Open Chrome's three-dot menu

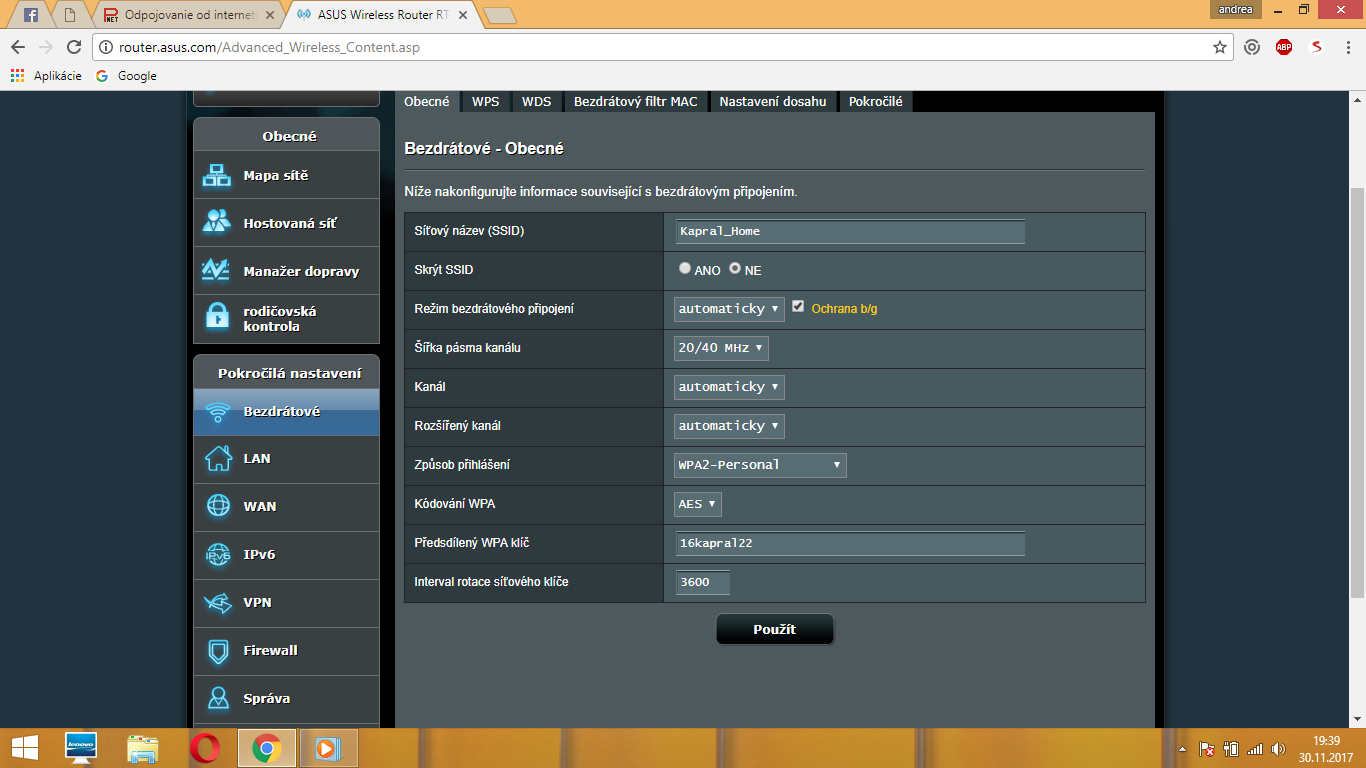pos(1348,47)
